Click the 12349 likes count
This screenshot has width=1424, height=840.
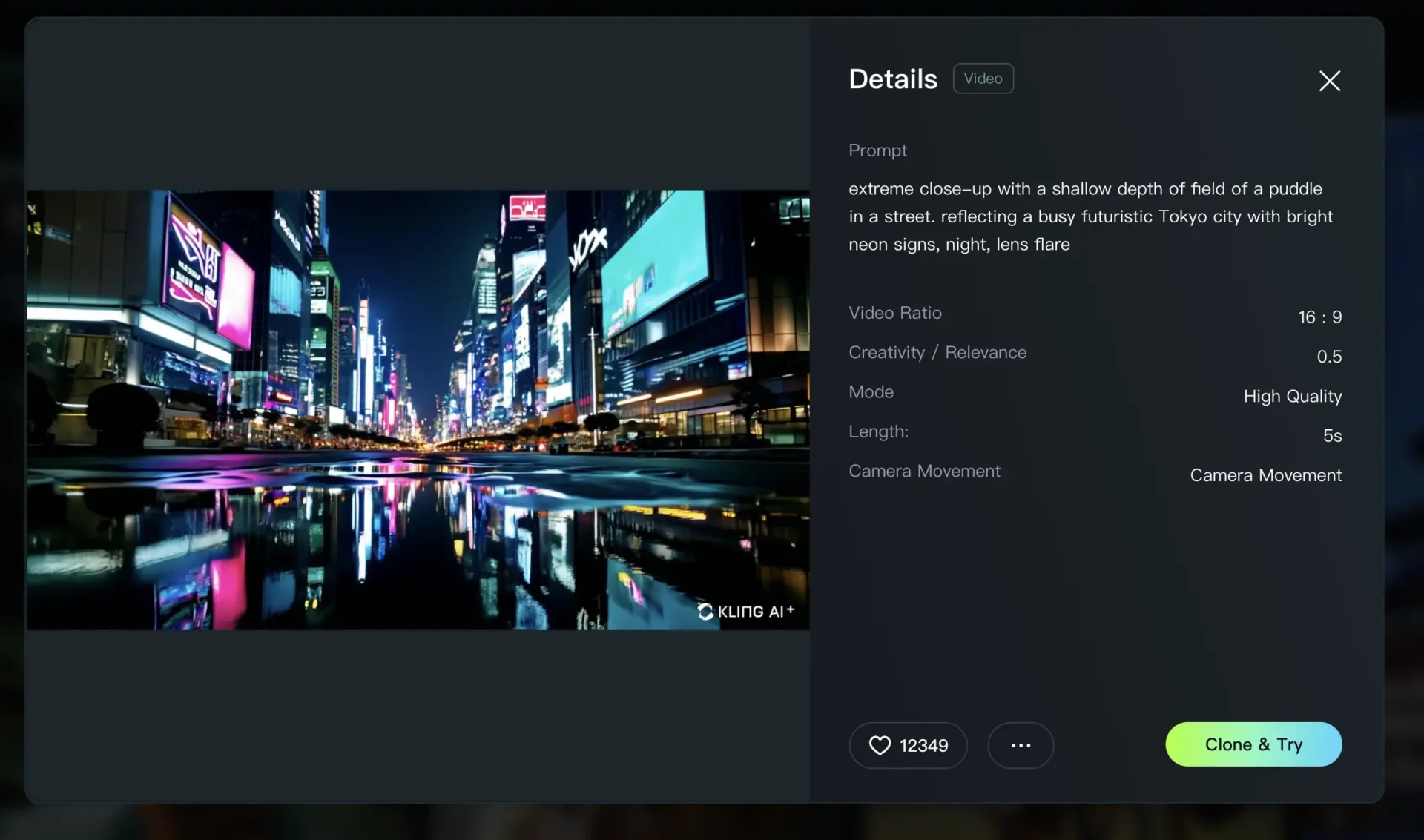point(923,745)
